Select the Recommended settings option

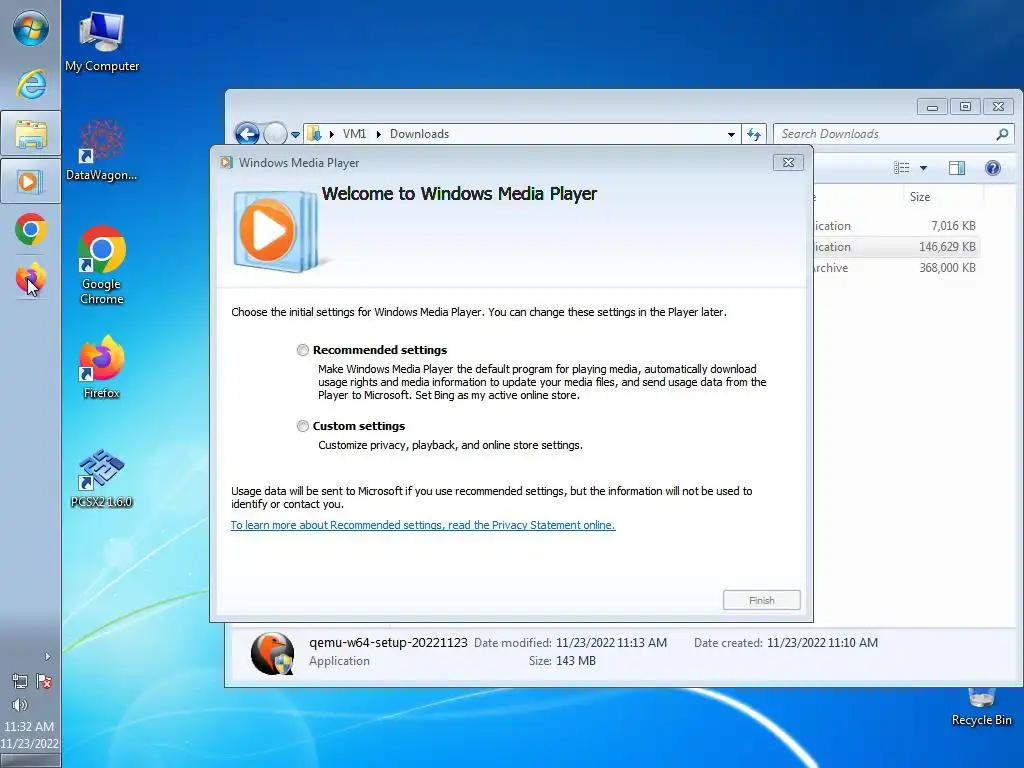[302, 350]
